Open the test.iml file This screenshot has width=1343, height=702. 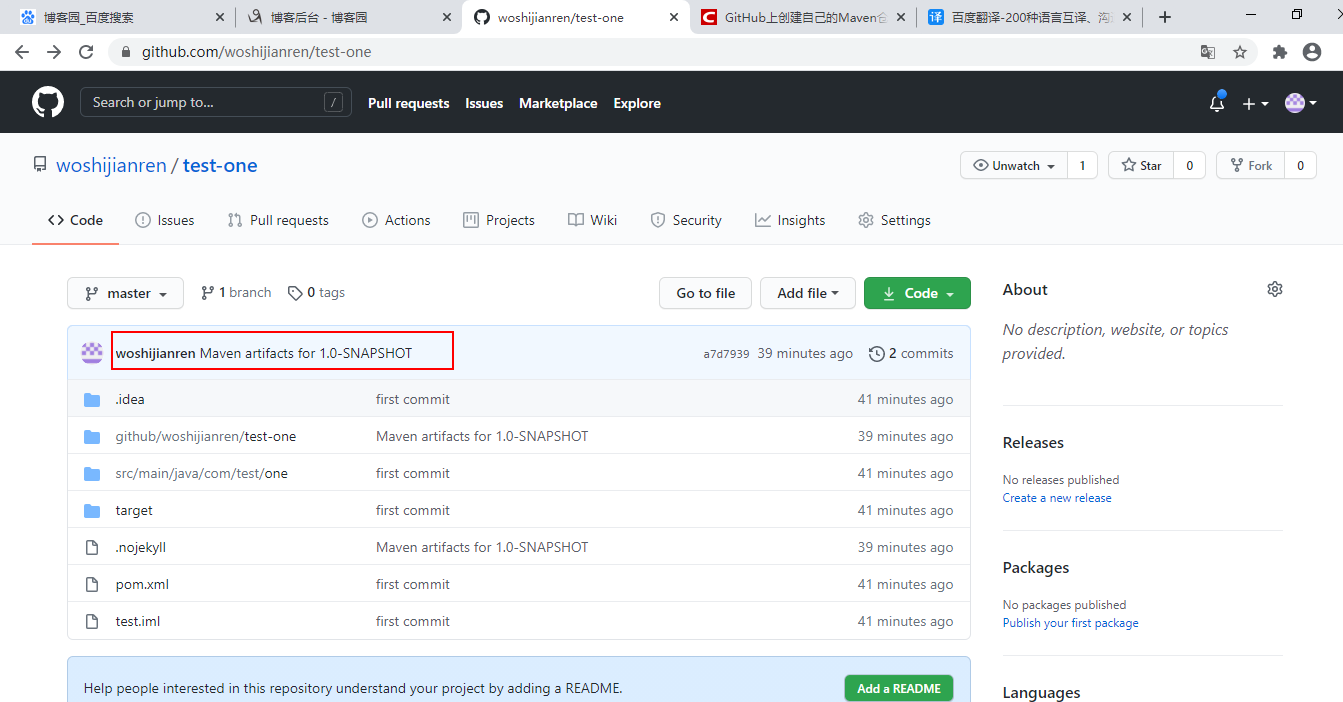click(138, 621)
